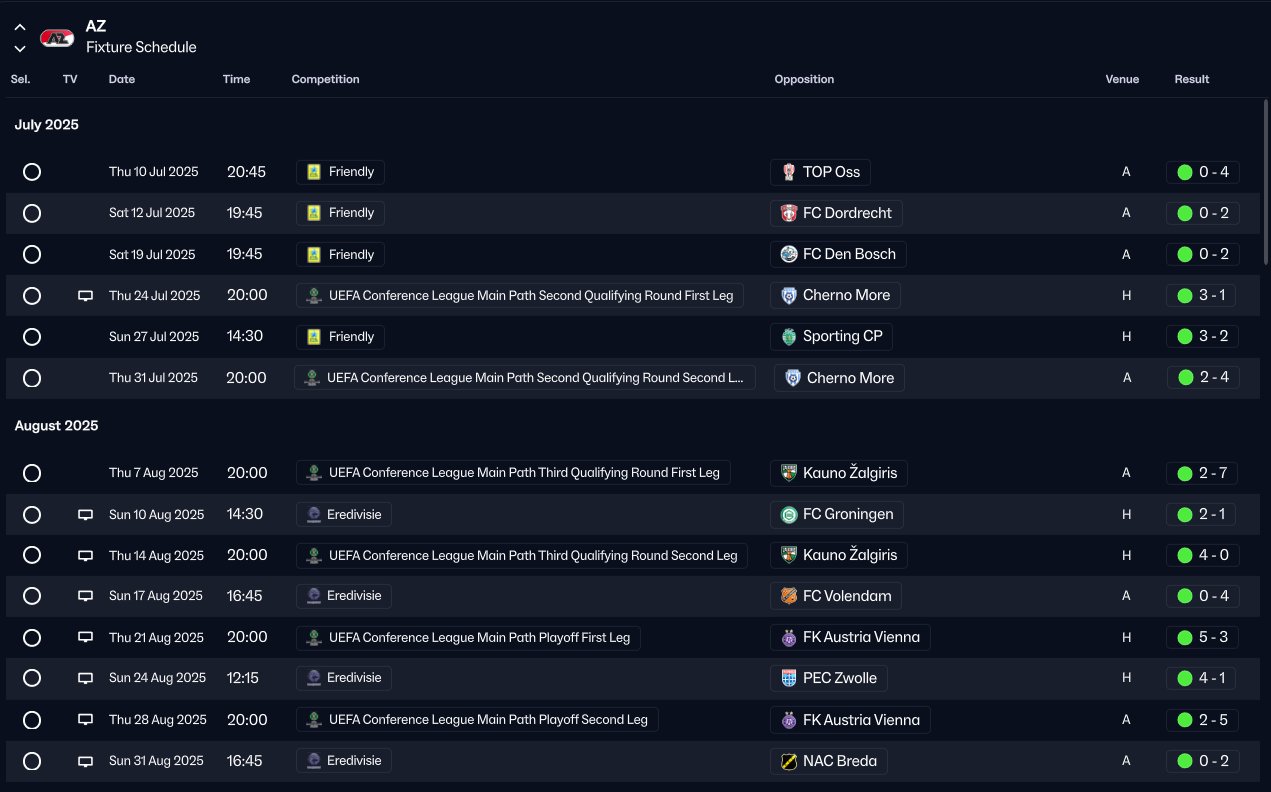
Task: Sort by Competition column header
Action: click(325, 79)
